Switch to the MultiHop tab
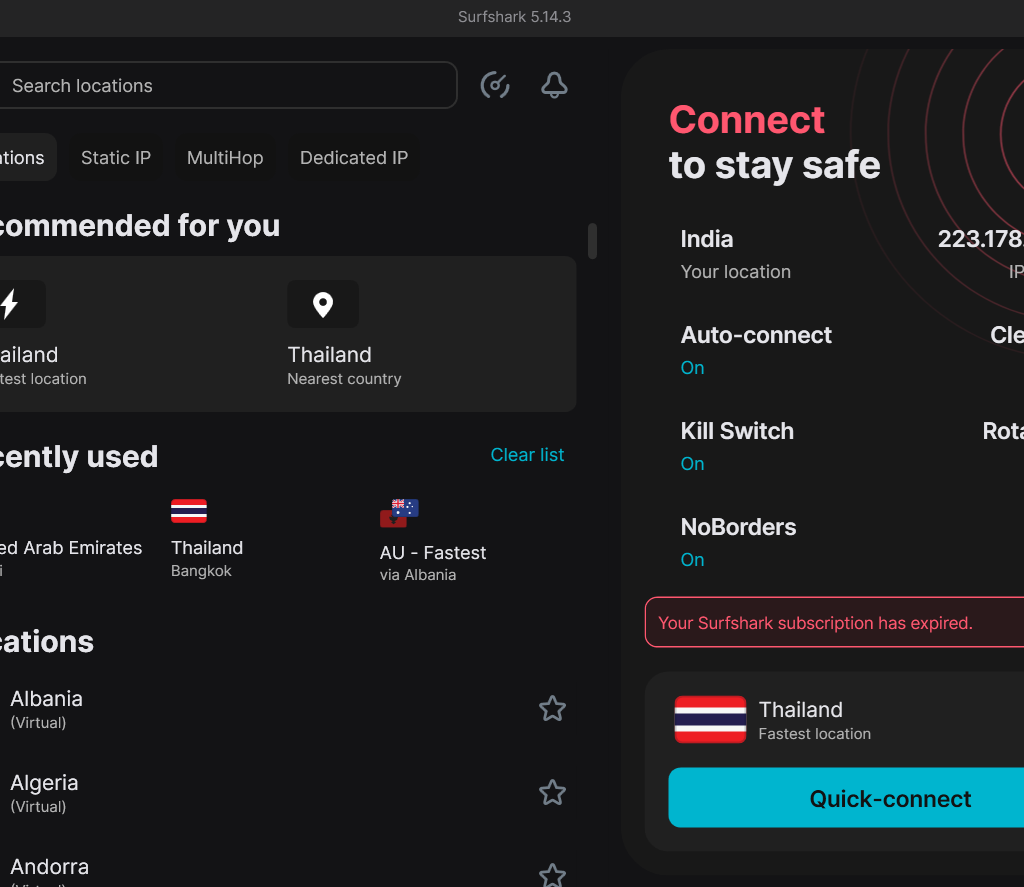 225,158
